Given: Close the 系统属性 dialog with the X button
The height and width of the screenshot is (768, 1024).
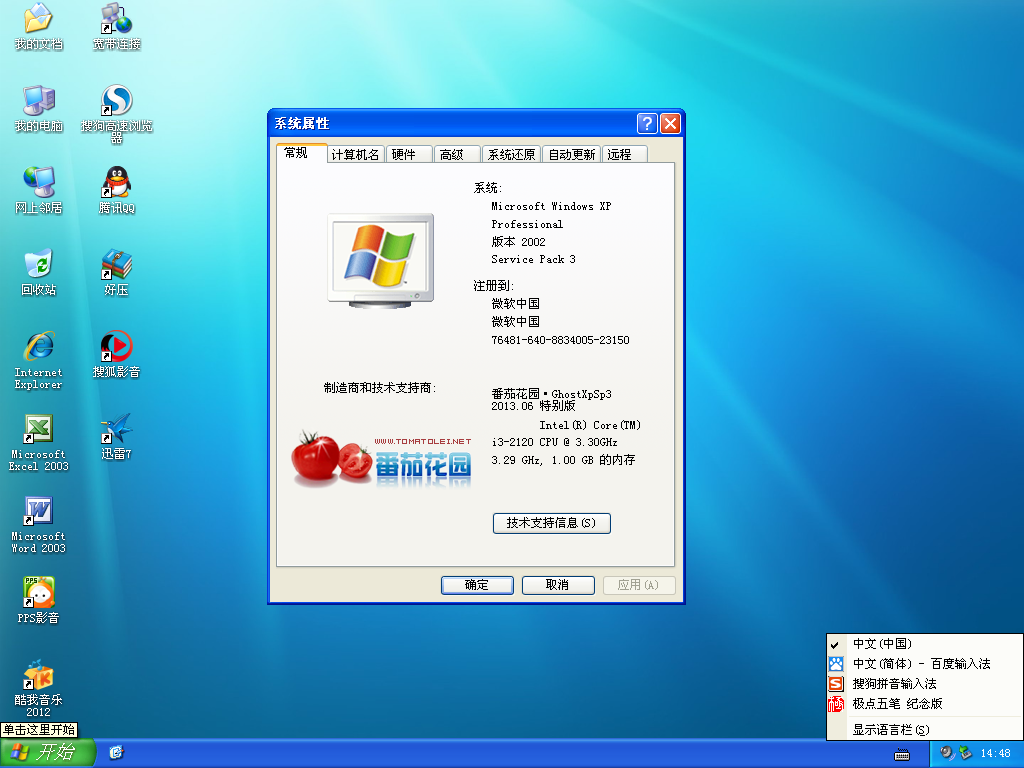Looking at the screenshot, I should click(x=671, y=123).
